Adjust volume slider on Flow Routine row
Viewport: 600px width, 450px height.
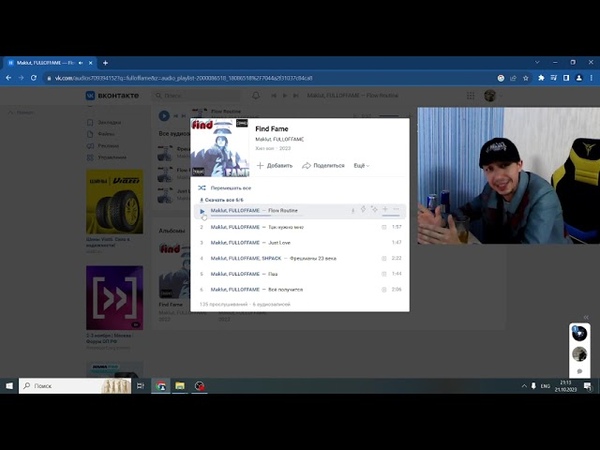(391, 215)
